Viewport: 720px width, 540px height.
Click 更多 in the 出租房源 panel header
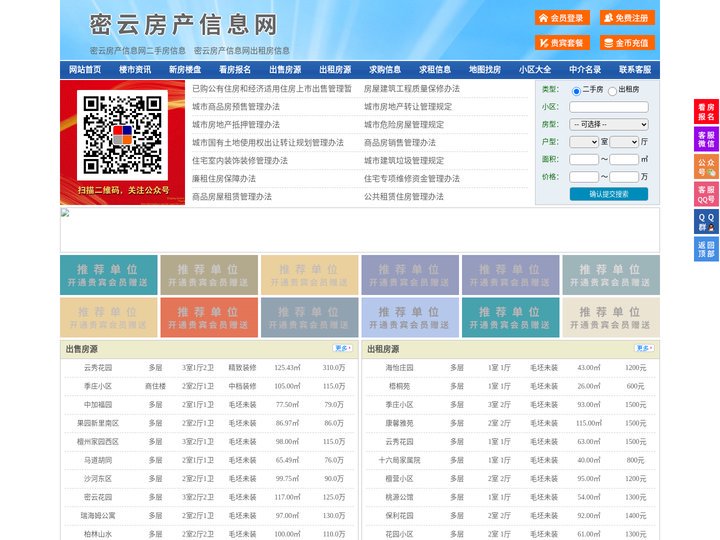point(644,349)
